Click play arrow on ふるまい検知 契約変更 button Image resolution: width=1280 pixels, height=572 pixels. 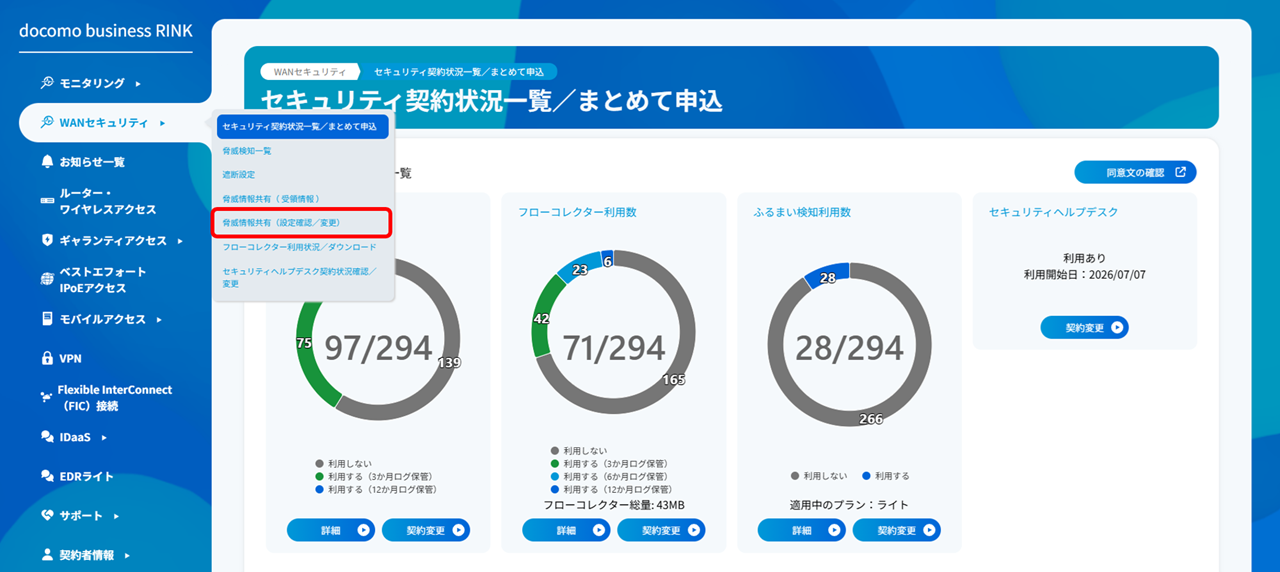pos(929,530)
